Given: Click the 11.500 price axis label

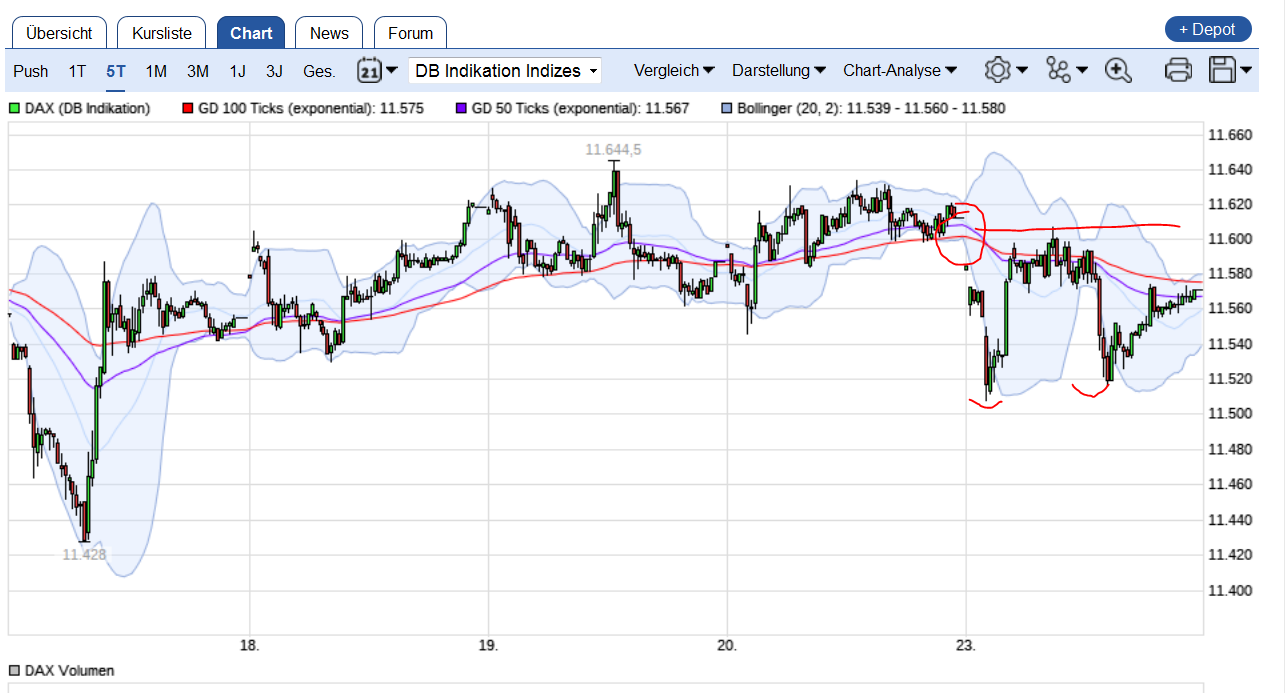Looking at the screenshot, I should click(1231, 414).
